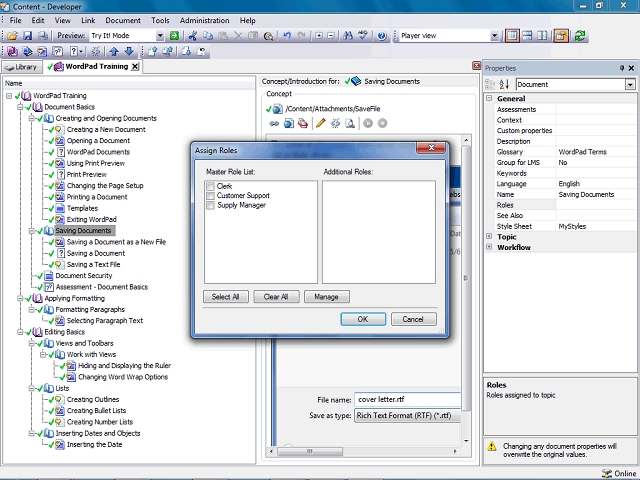Select Document Security in outline

[x=84, y=276]
